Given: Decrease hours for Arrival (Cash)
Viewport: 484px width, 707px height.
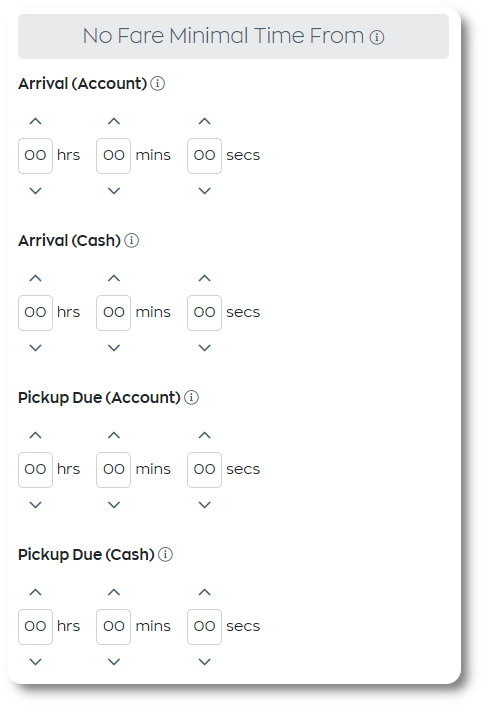Looking at the screenshot, I should pos(35,348).
